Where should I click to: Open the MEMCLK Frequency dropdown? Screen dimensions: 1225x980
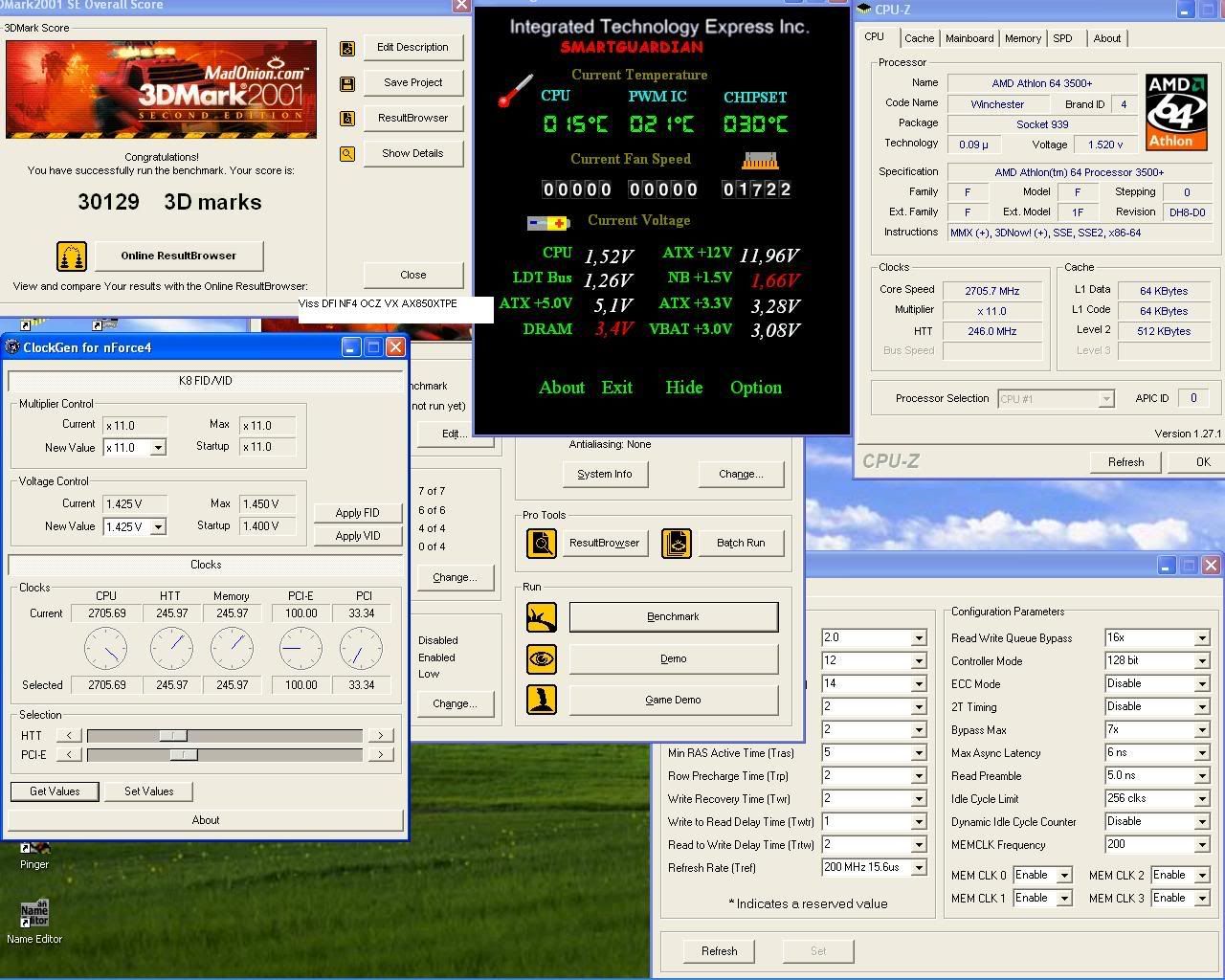pyautogui.click(x=1202, y=845)
